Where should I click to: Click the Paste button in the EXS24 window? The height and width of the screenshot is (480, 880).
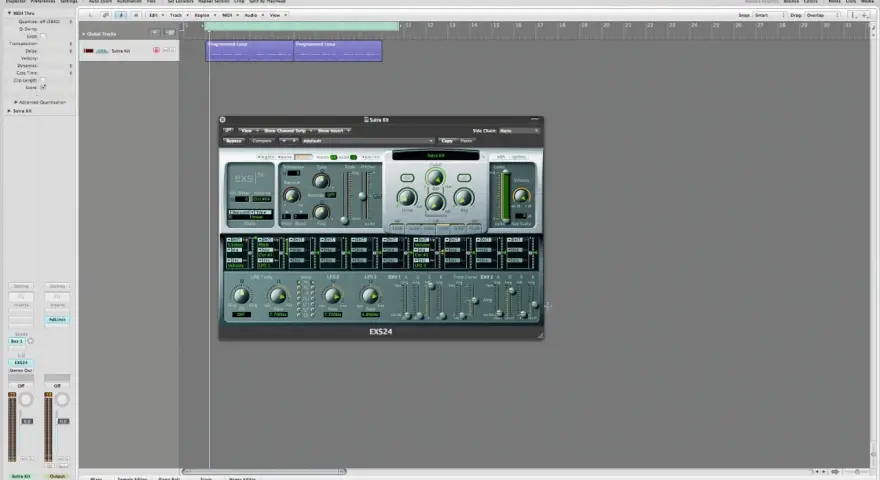(x=466, y=141)
